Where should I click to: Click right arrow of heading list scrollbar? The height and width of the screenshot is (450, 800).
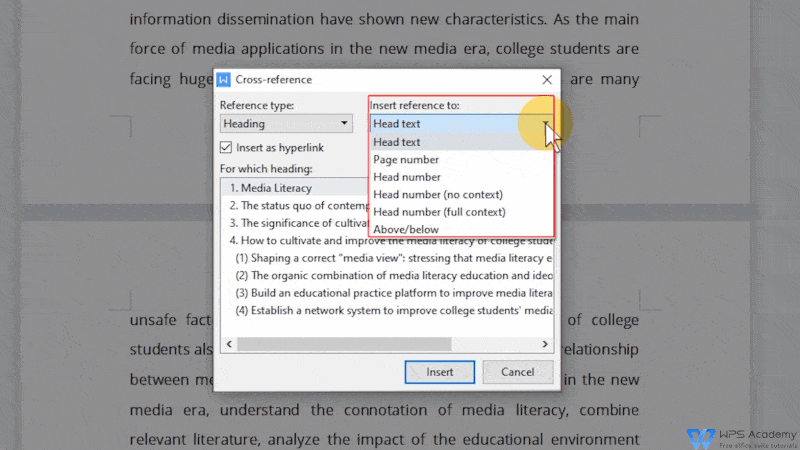pyautogui.click(x=547, y=344)
